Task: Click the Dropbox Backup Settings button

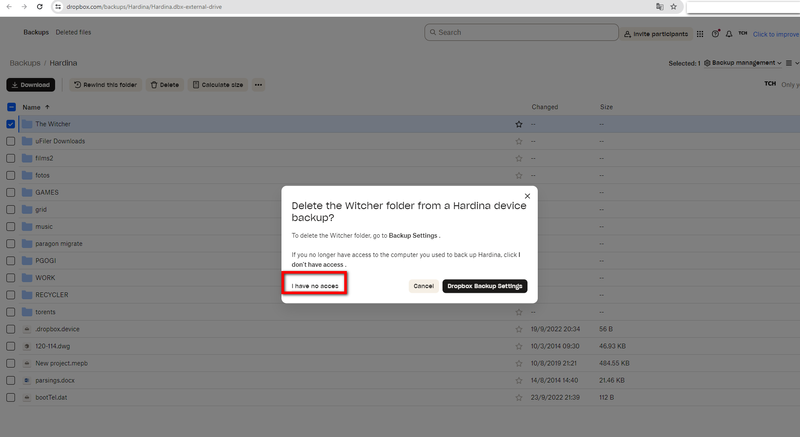Action: [485, 286]
